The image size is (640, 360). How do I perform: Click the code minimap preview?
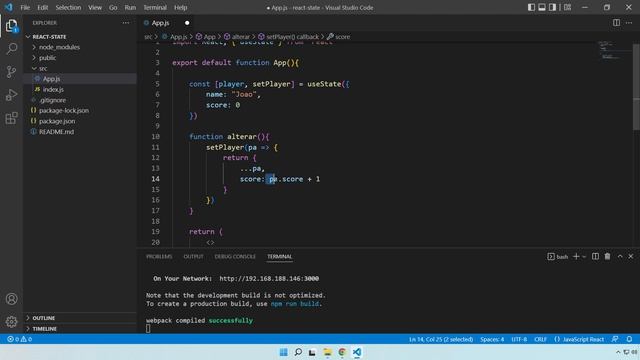click(610, 51)
